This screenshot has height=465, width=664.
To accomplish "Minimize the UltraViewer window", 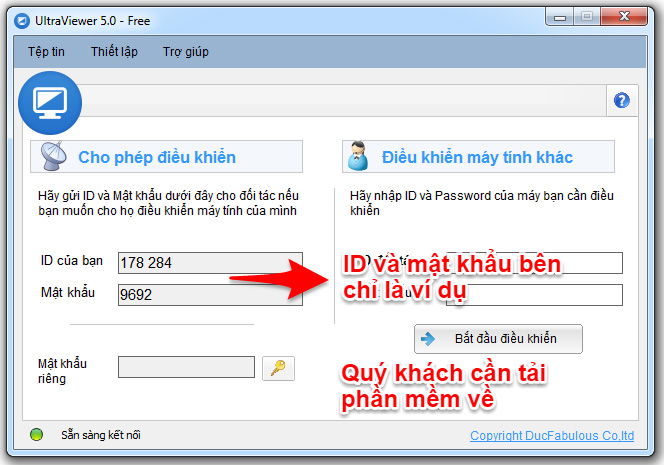I will click(560, 17).
